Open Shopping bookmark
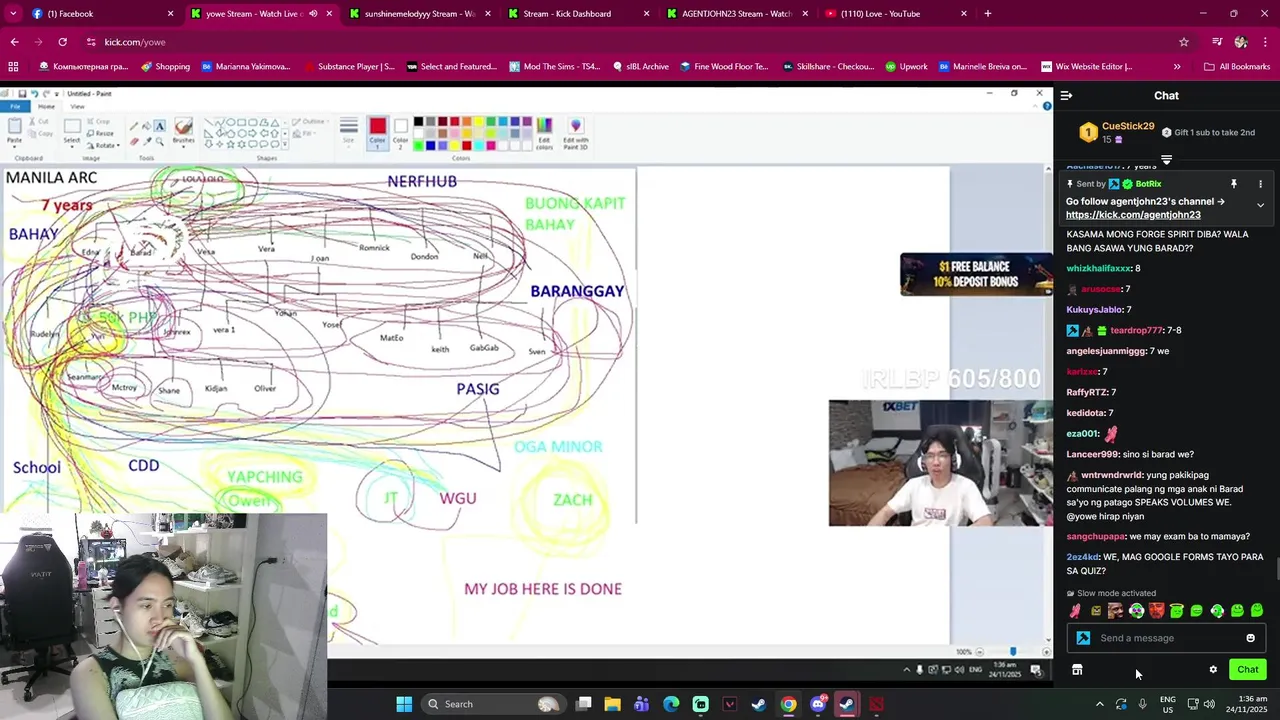Screen dimensions: 1280x720 [x=165, y=67]
